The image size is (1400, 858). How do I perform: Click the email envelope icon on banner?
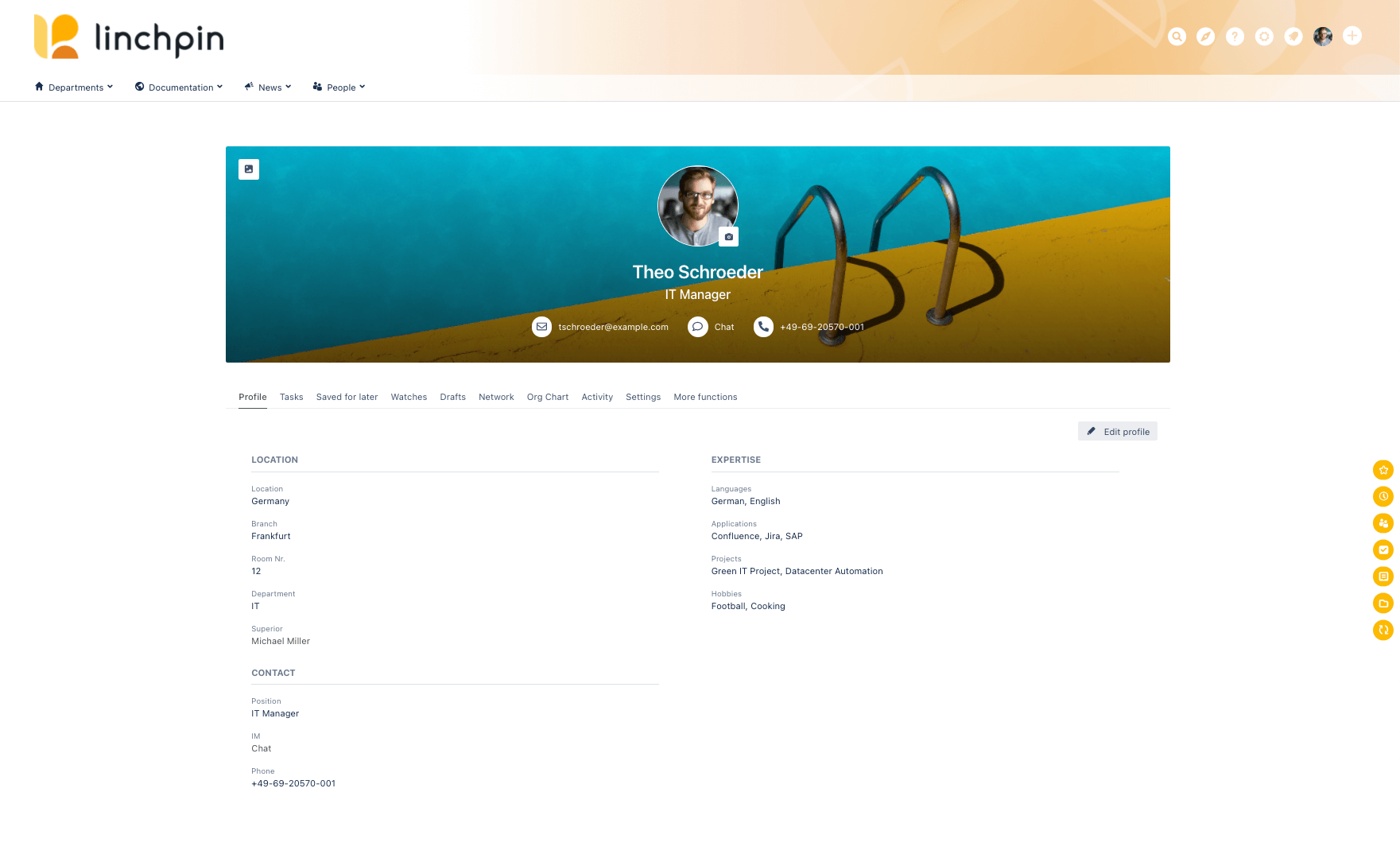(541, 327)
